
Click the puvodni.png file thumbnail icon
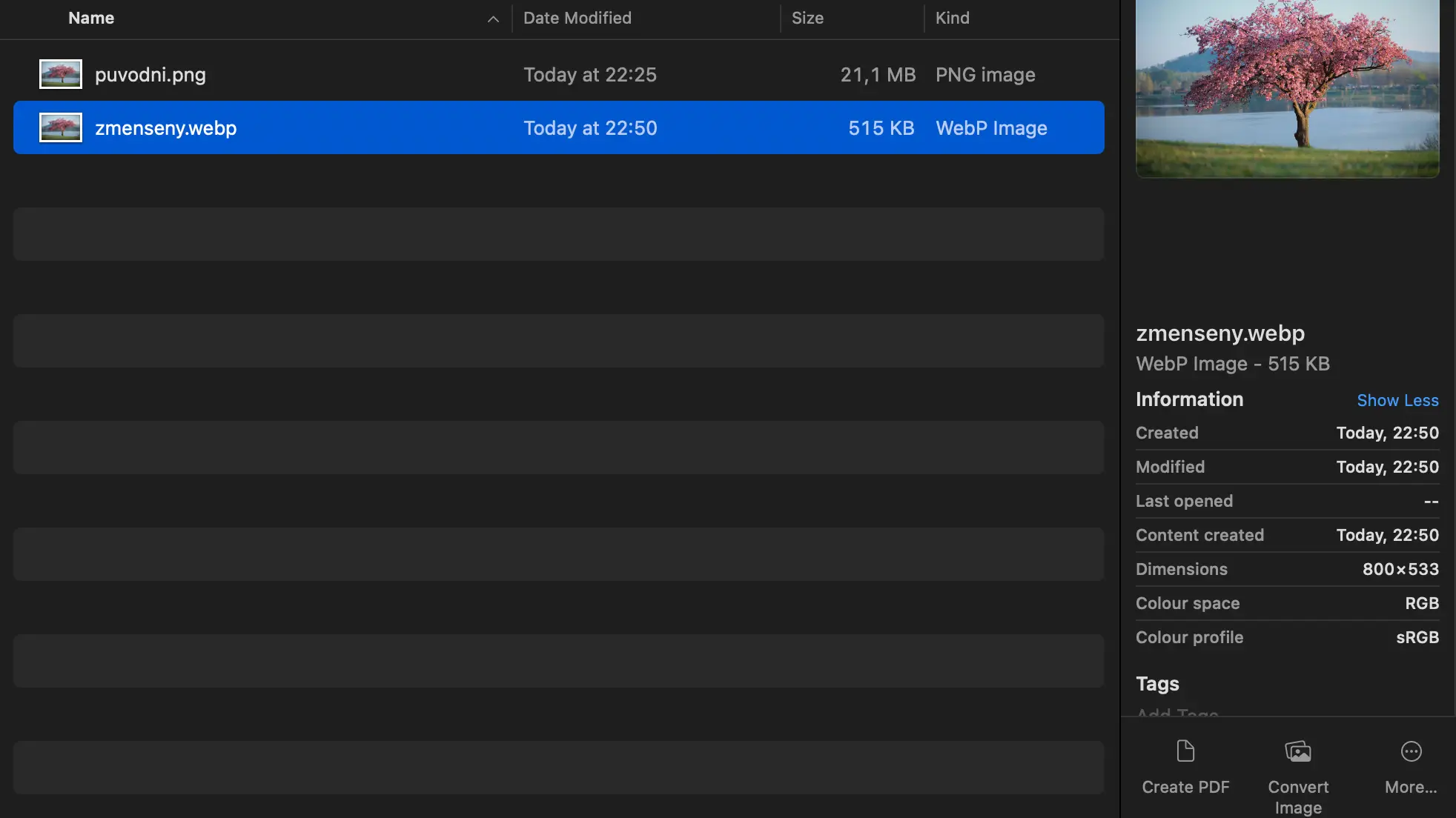point(61,74)
